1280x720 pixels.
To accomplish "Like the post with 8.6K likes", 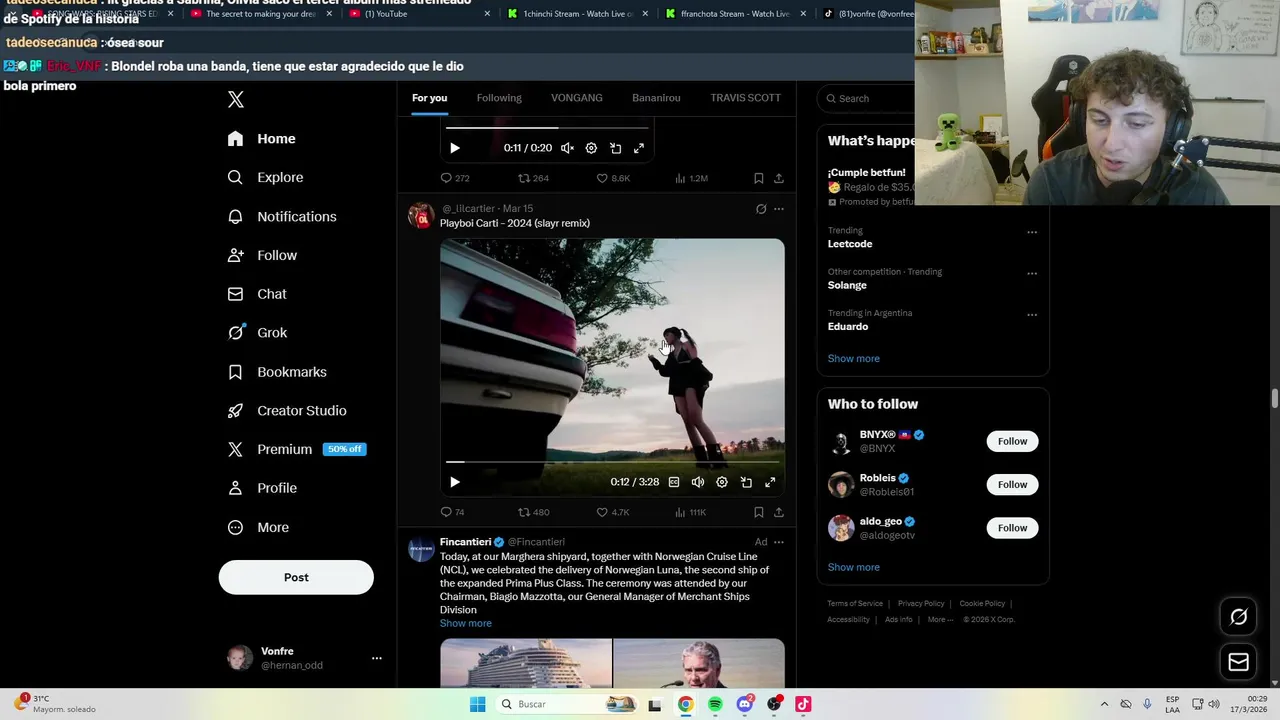I will pyautogui.click(x=613, y=178).
